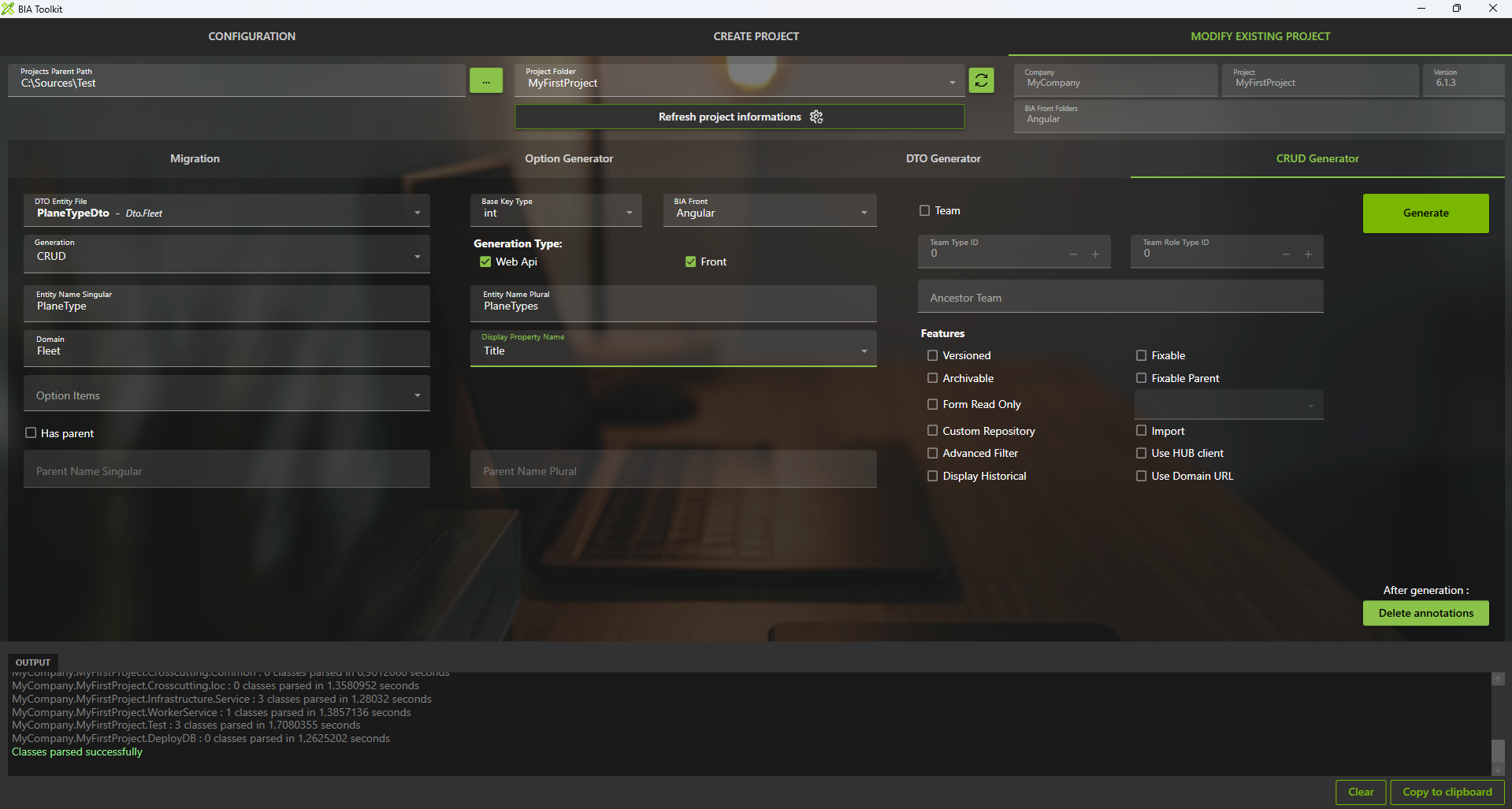This screenshot has width=1512, height=809.
Task: Click 'Classes parsed successfully' output line
Action: (x=77, y=751)
